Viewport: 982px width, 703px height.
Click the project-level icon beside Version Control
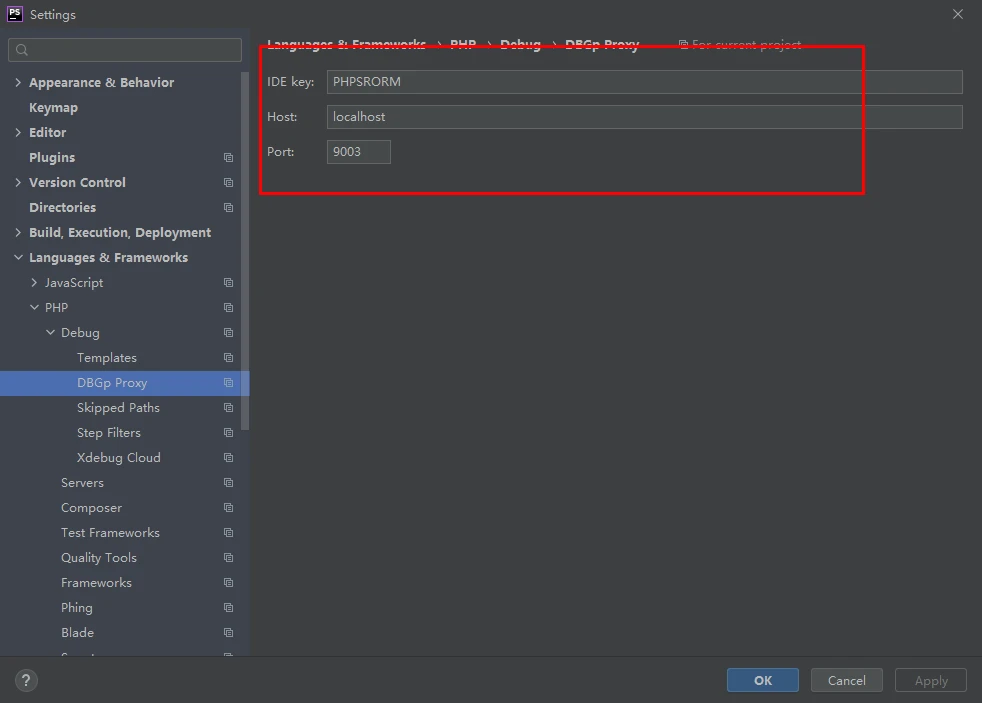(228, 183)
